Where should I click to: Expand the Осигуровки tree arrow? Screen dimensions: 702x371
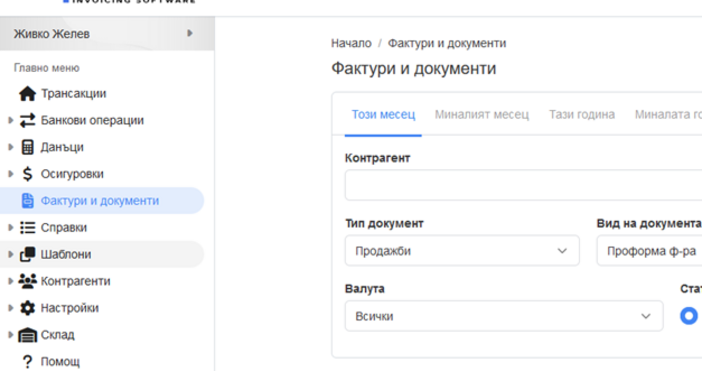(11, 174)
